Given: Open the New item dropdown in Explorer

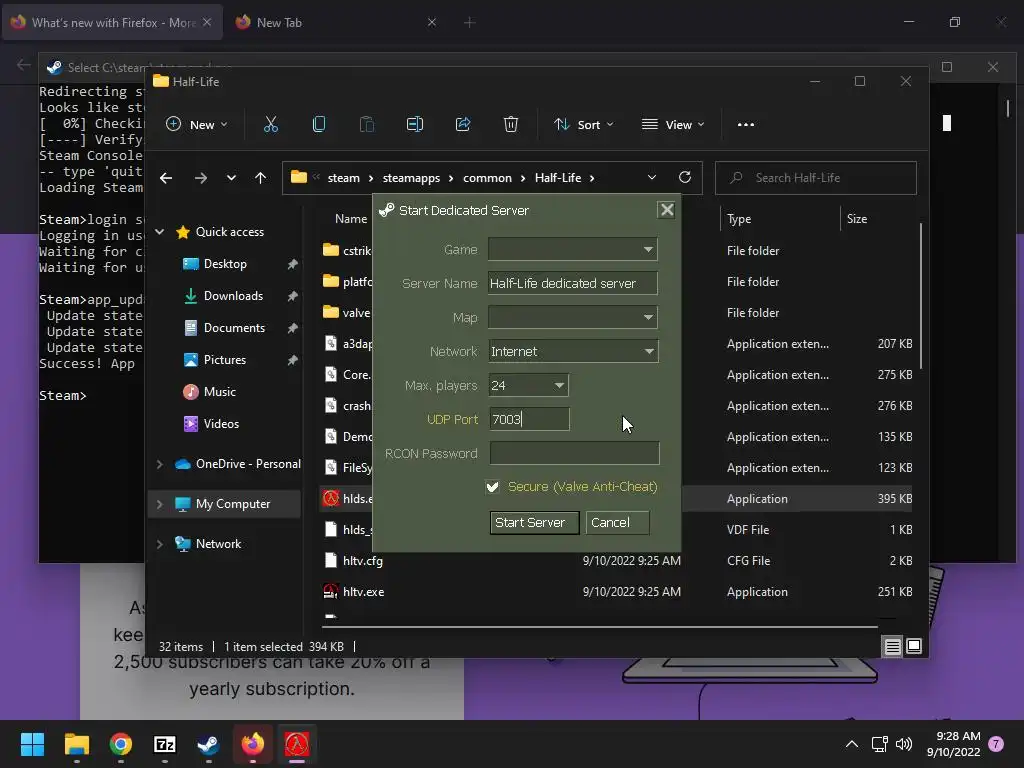Looking at the screenshot, I should coord(197,124).
